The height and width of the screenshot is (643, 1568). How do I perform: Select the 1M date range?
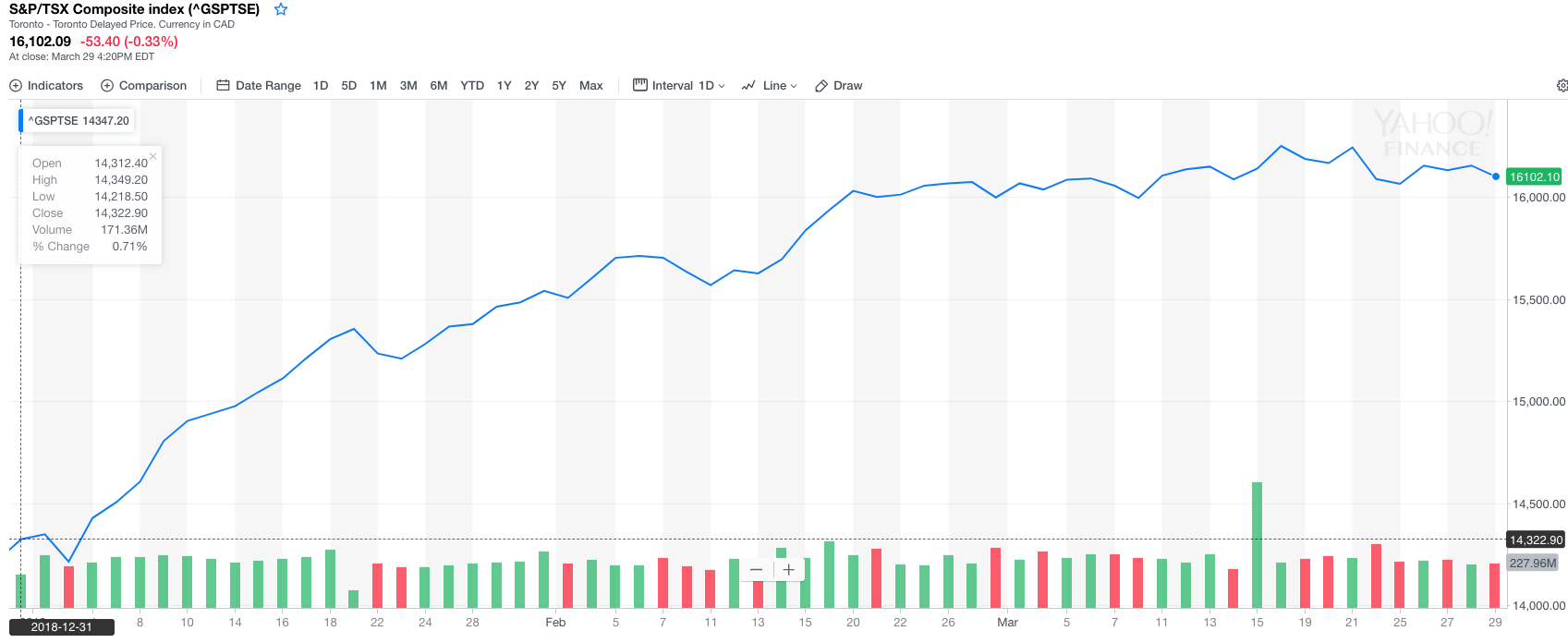[378, 86]
